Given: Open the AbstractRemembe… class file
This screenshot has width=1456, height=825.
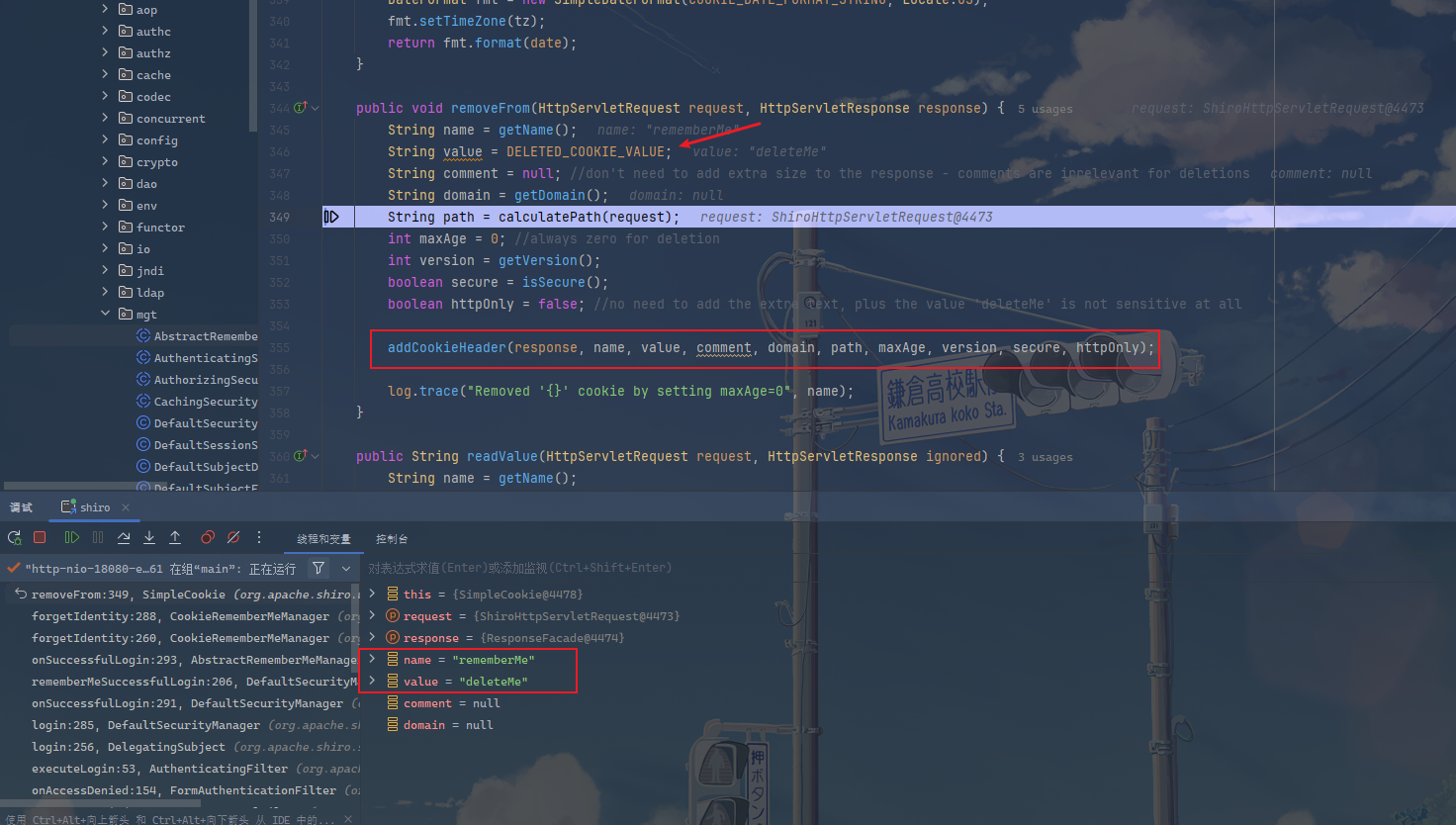Looking at the screenshot, I should [x=206, y=336].
